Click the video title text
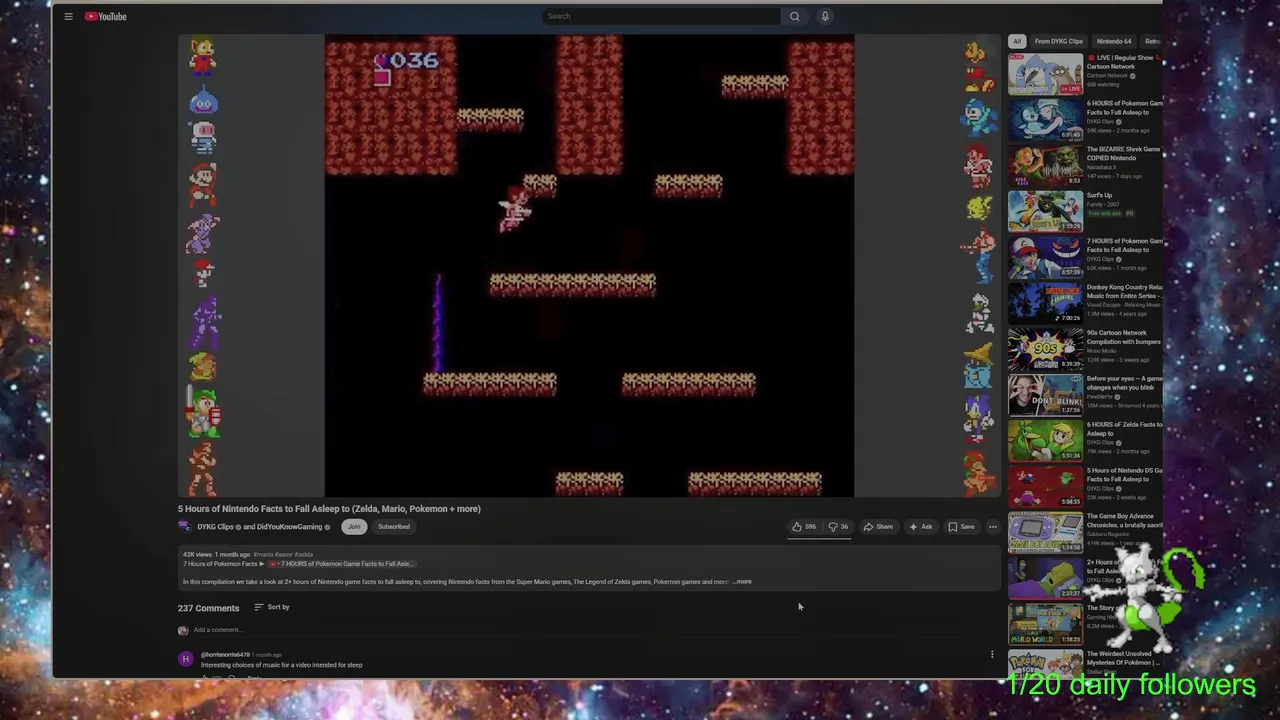 point(329,509)
